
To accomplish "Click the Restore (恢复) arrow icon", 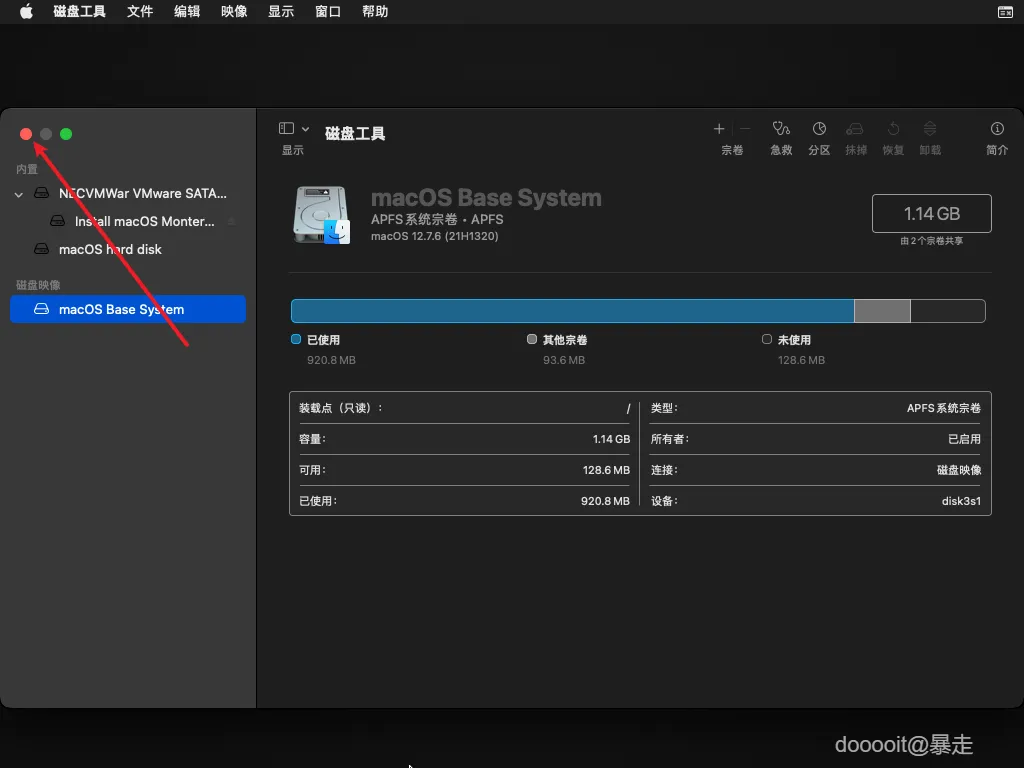I will [x=893, y=129].
